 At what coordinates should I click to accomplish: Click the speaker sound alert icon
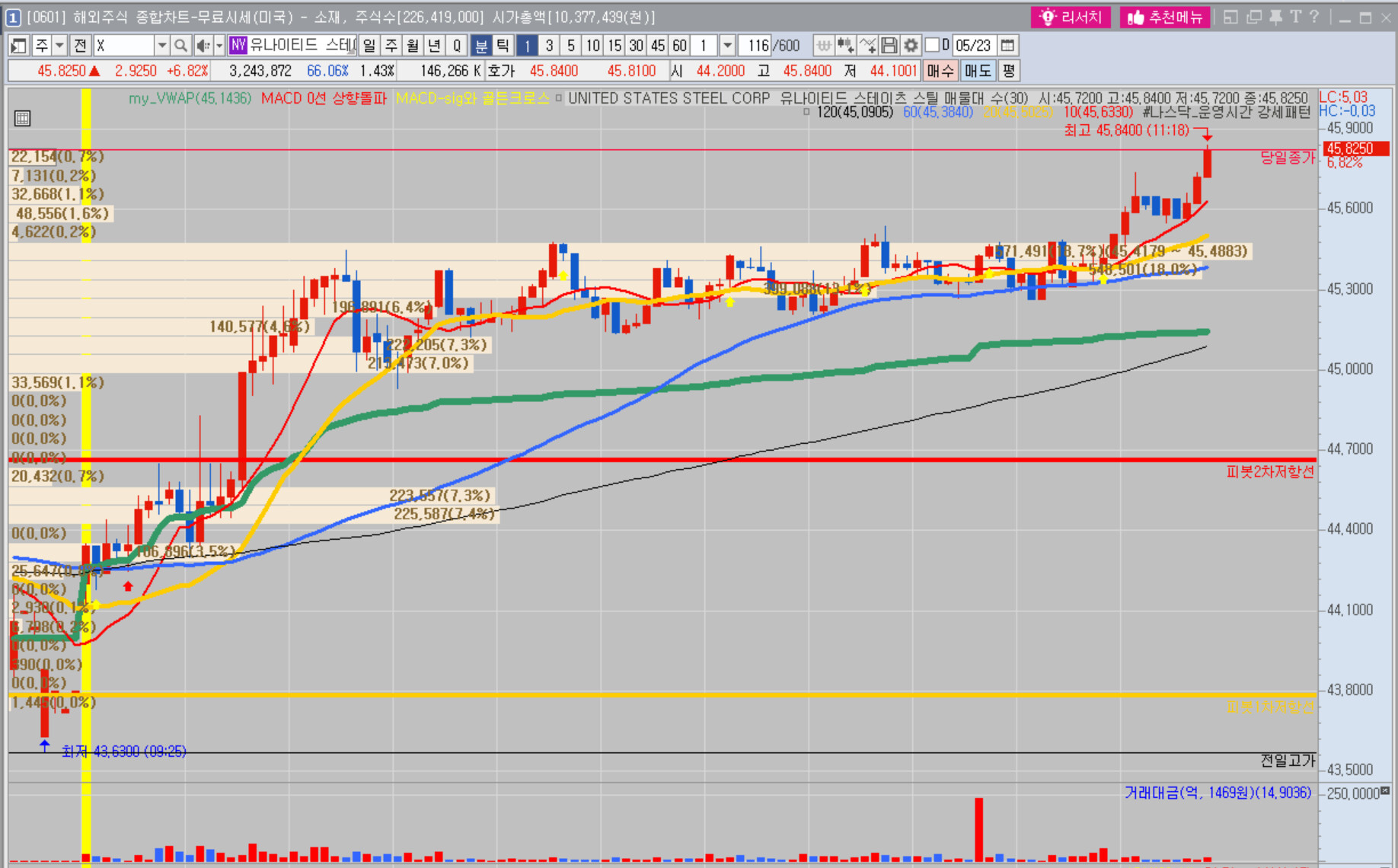click(203, 46)
